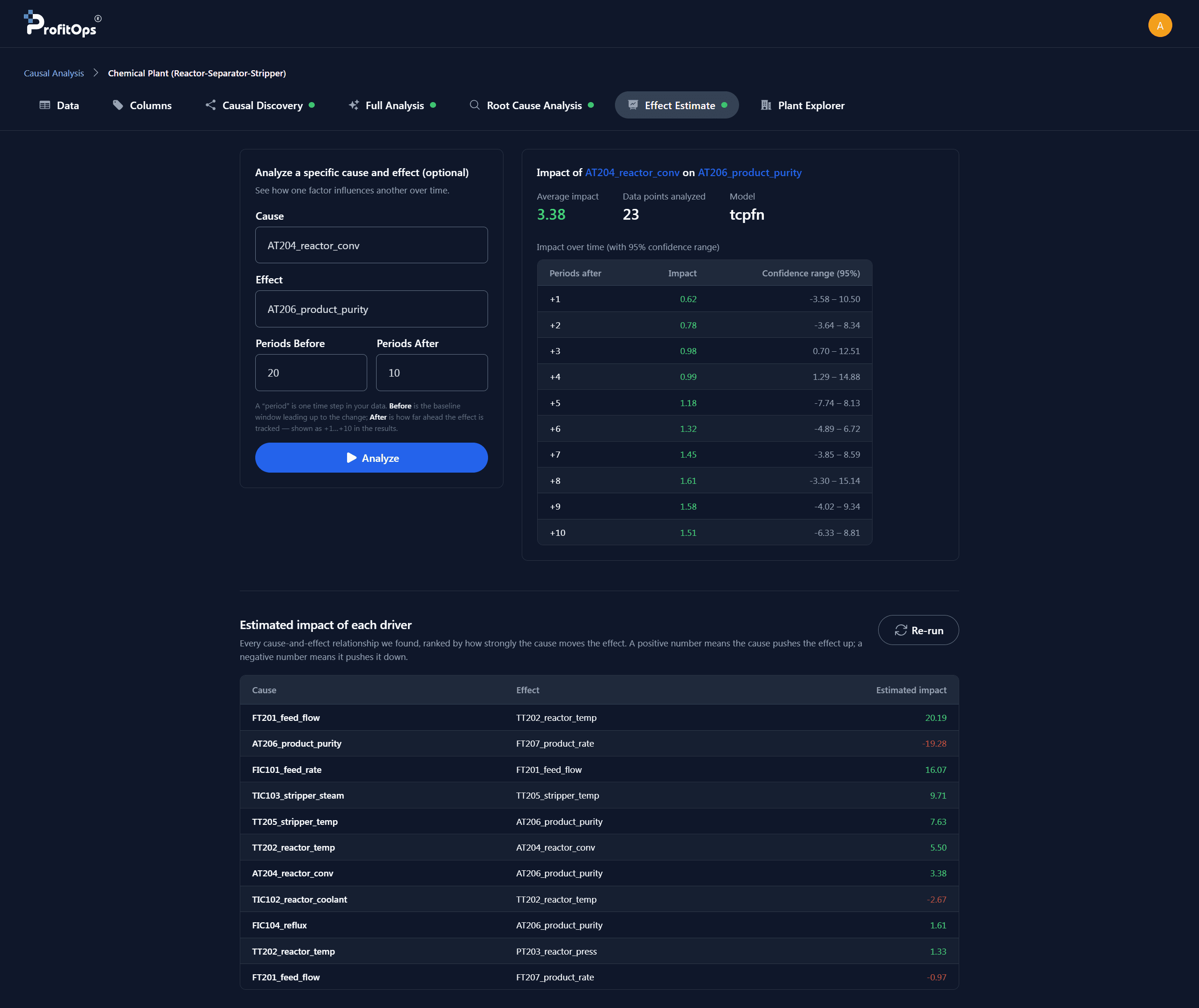Start analysis with the Analyze button
The image size is (1199, 1008).
coord(371,458)
